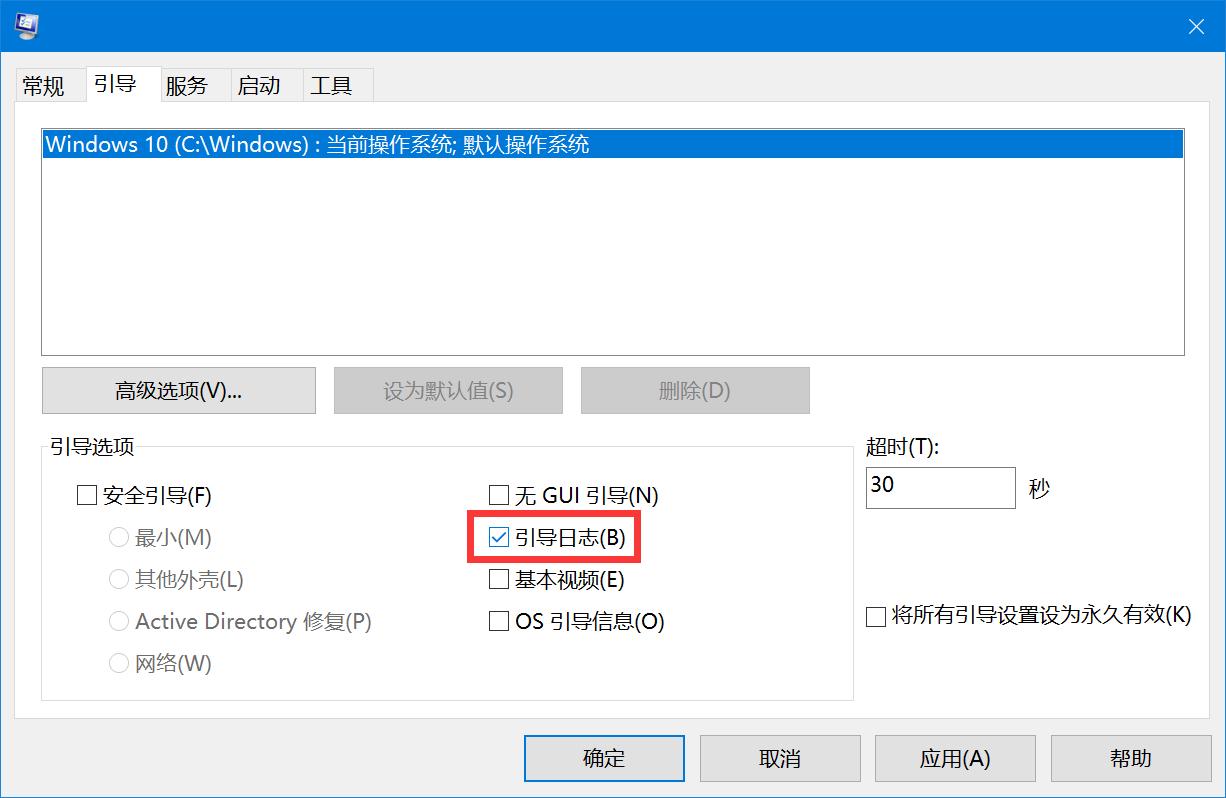Switch to the 常规 tab
This screenshot has height=798, width=1226.
(48, 85)
